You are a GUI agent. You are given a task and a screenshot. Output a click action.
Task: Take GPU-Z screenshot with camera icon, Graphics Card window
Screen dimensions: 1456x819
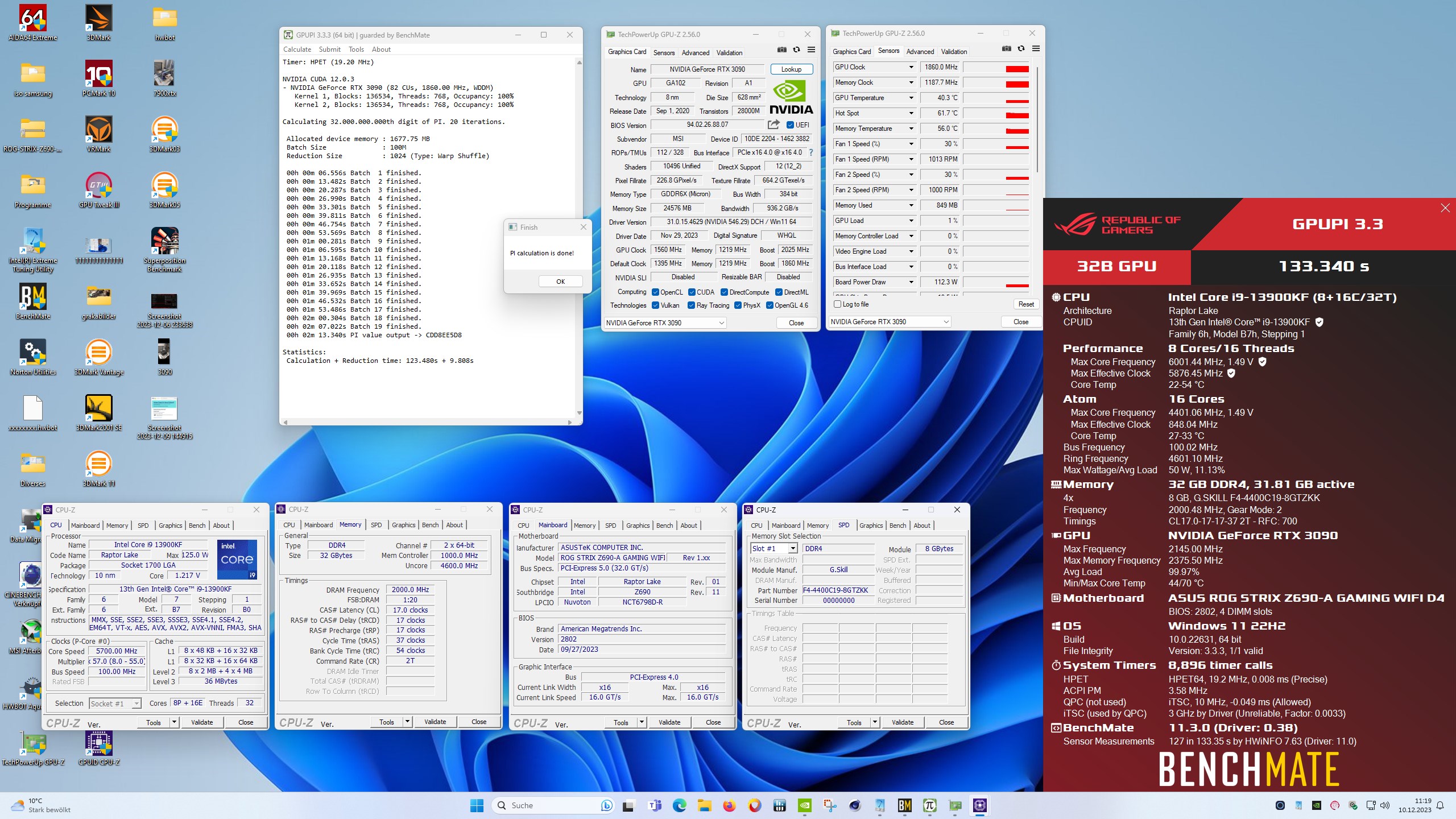click(x=782, y=50)
